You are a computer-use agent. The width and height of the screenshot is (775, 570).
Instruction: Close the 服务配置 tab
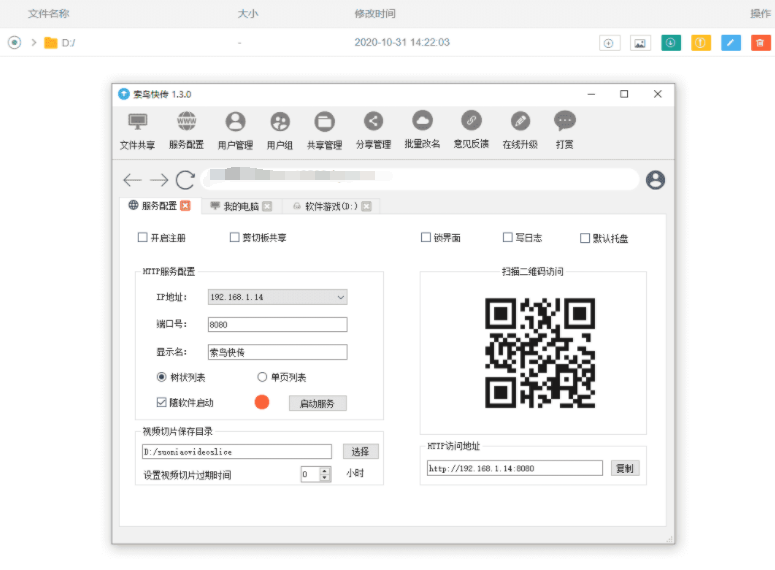[185, 206]
